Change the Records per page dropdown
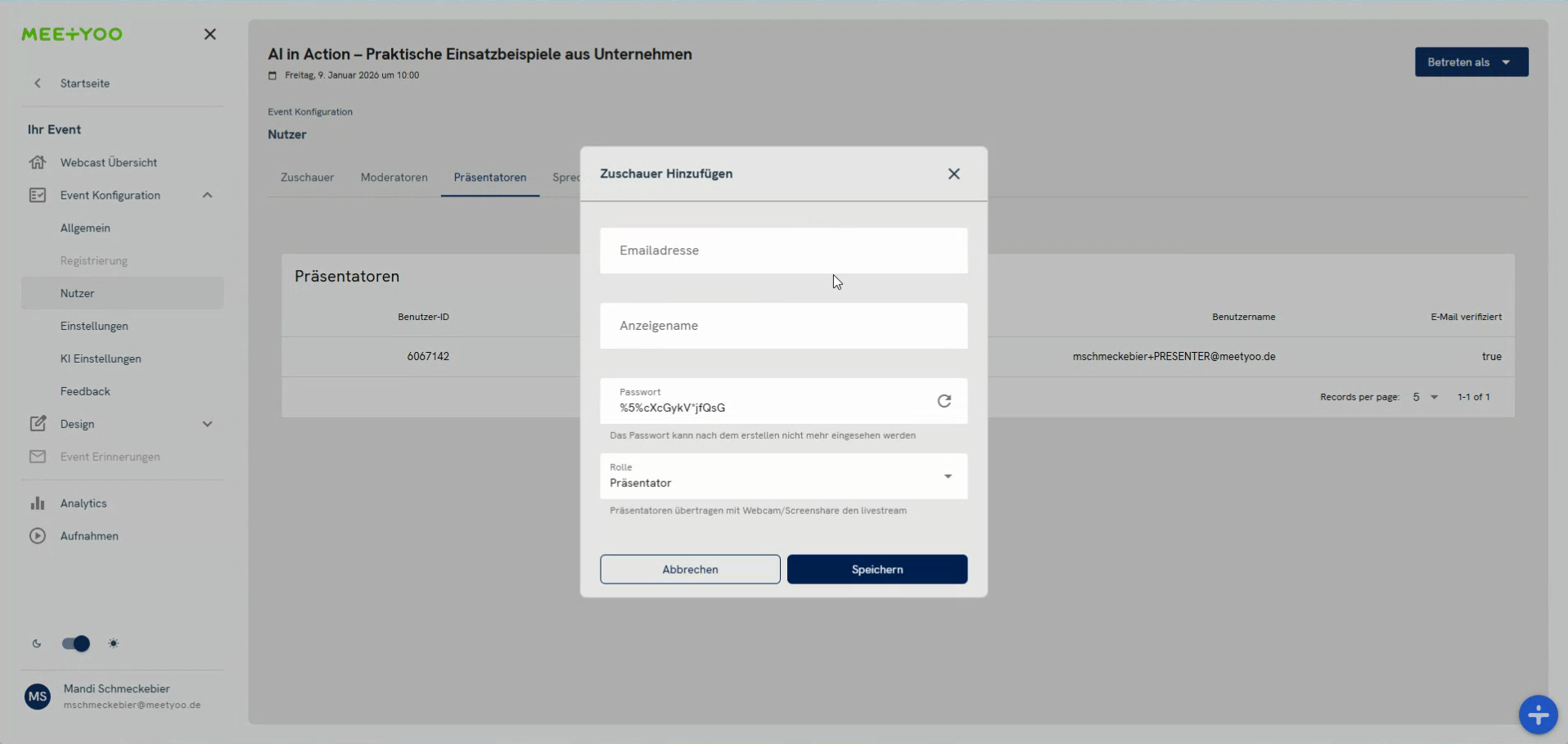Image resolution: width=1568 pixels, height=744 pixels. [1424, 397]
